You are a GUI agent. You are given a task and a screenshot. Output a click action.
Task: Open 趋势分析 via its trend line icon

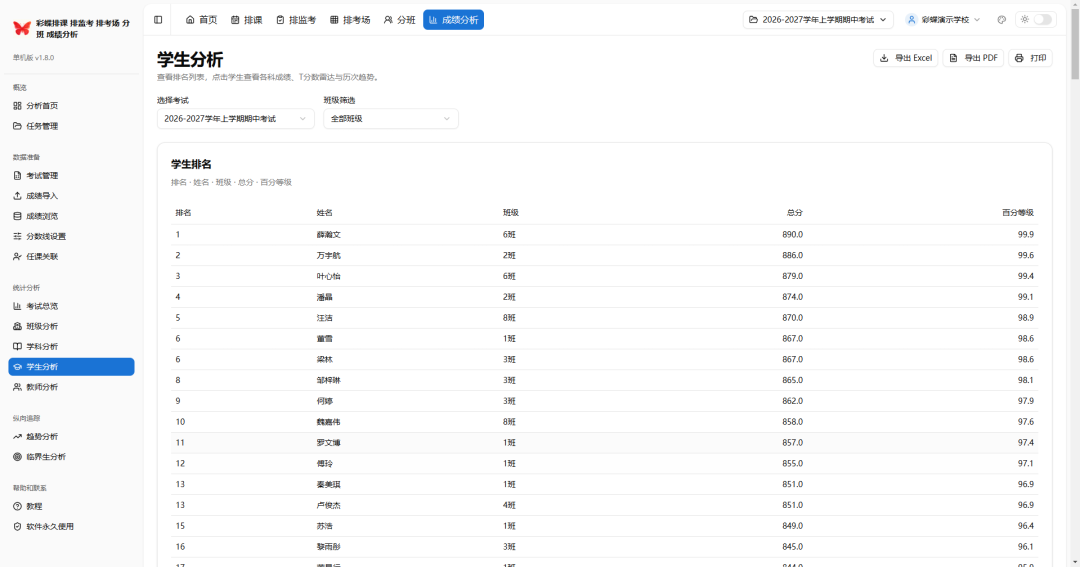(x=17, y=437)
